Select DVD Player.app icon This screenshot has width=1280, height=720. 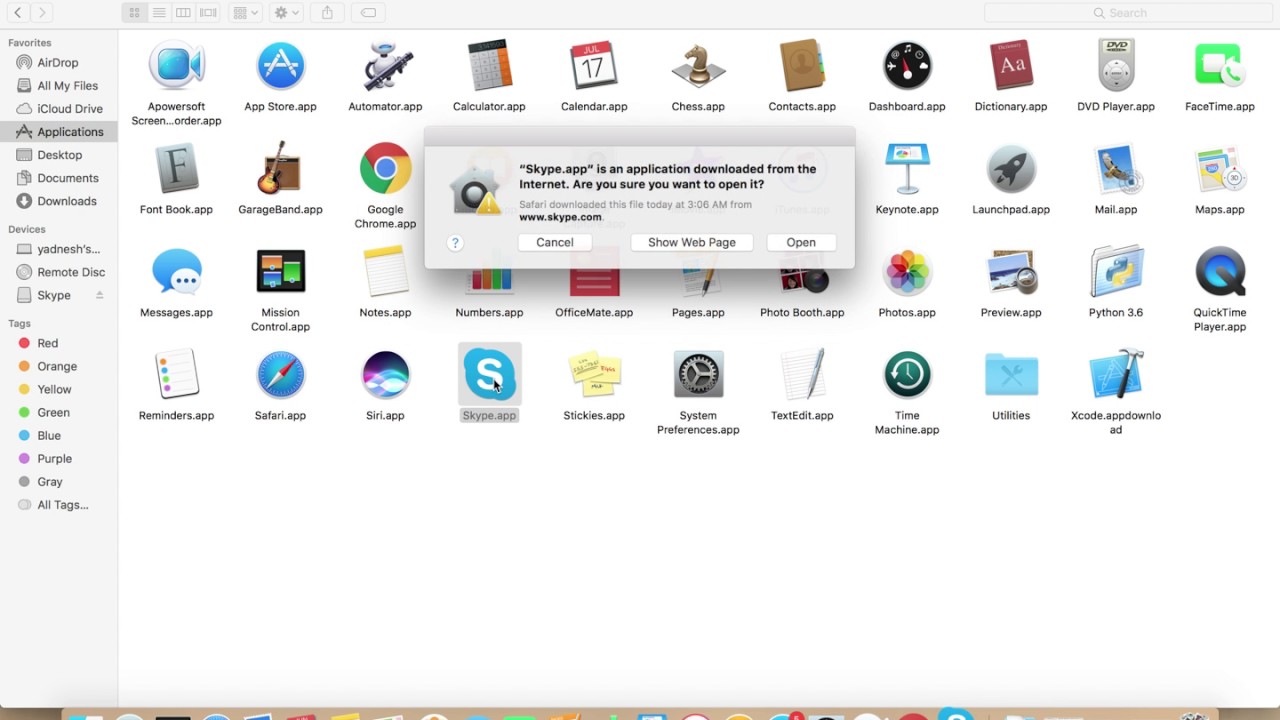click(1116, 67)
